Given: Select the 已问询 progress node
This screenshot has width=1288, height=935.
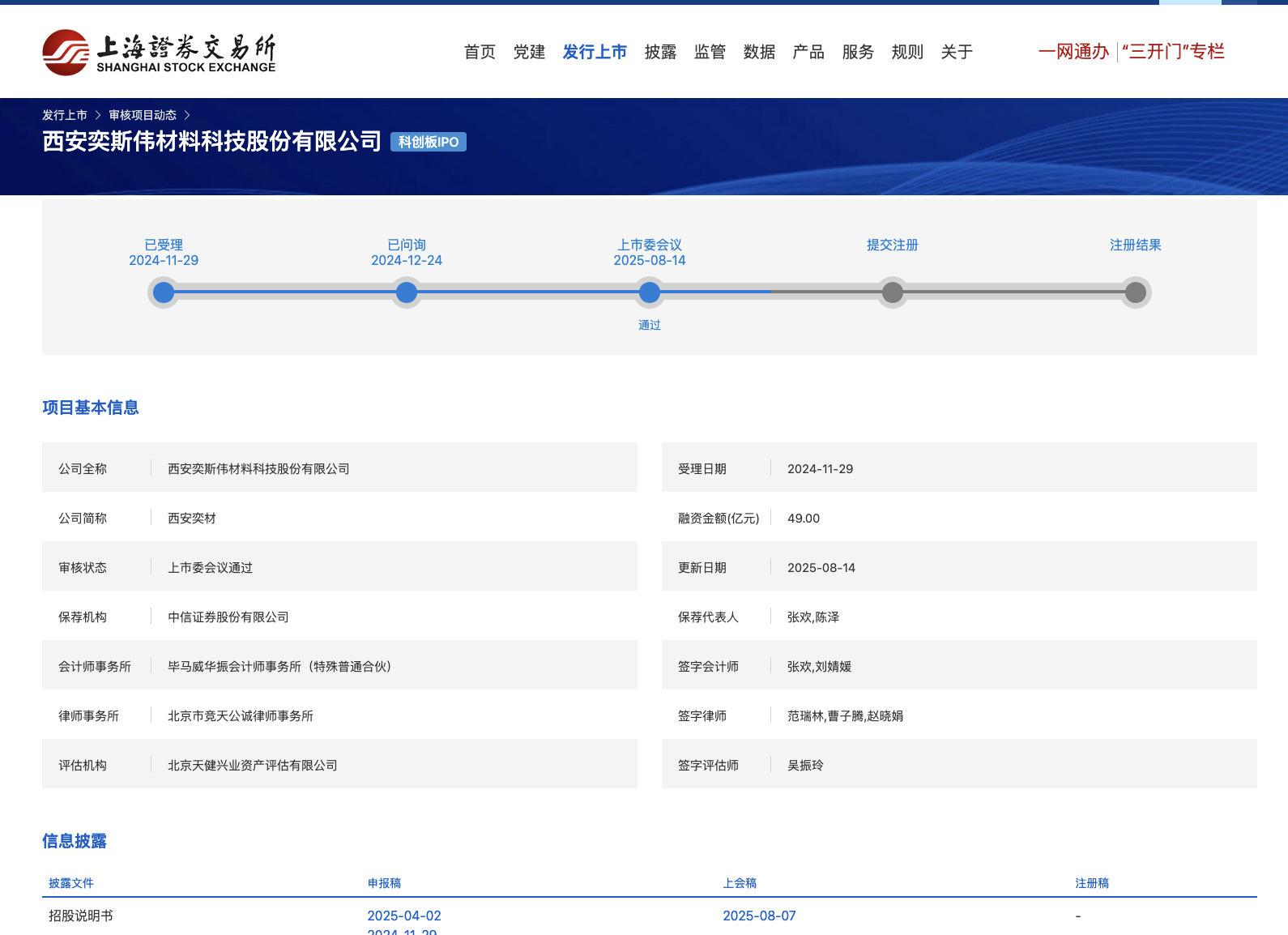Looking at the screenshot, I should click(407, 292).
